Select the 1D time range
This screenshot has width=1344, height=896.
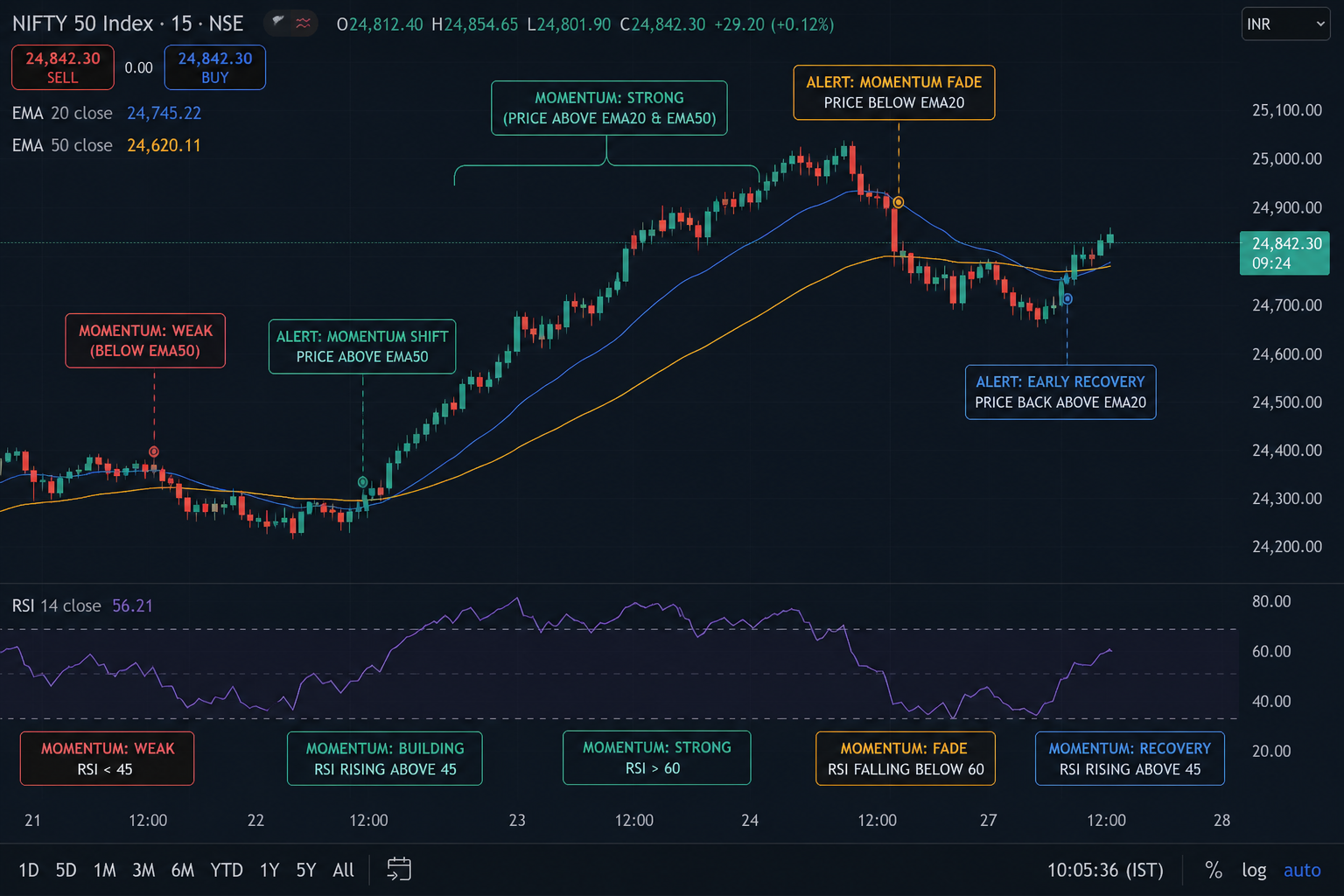pyautogui.click(x=29, y=870)
